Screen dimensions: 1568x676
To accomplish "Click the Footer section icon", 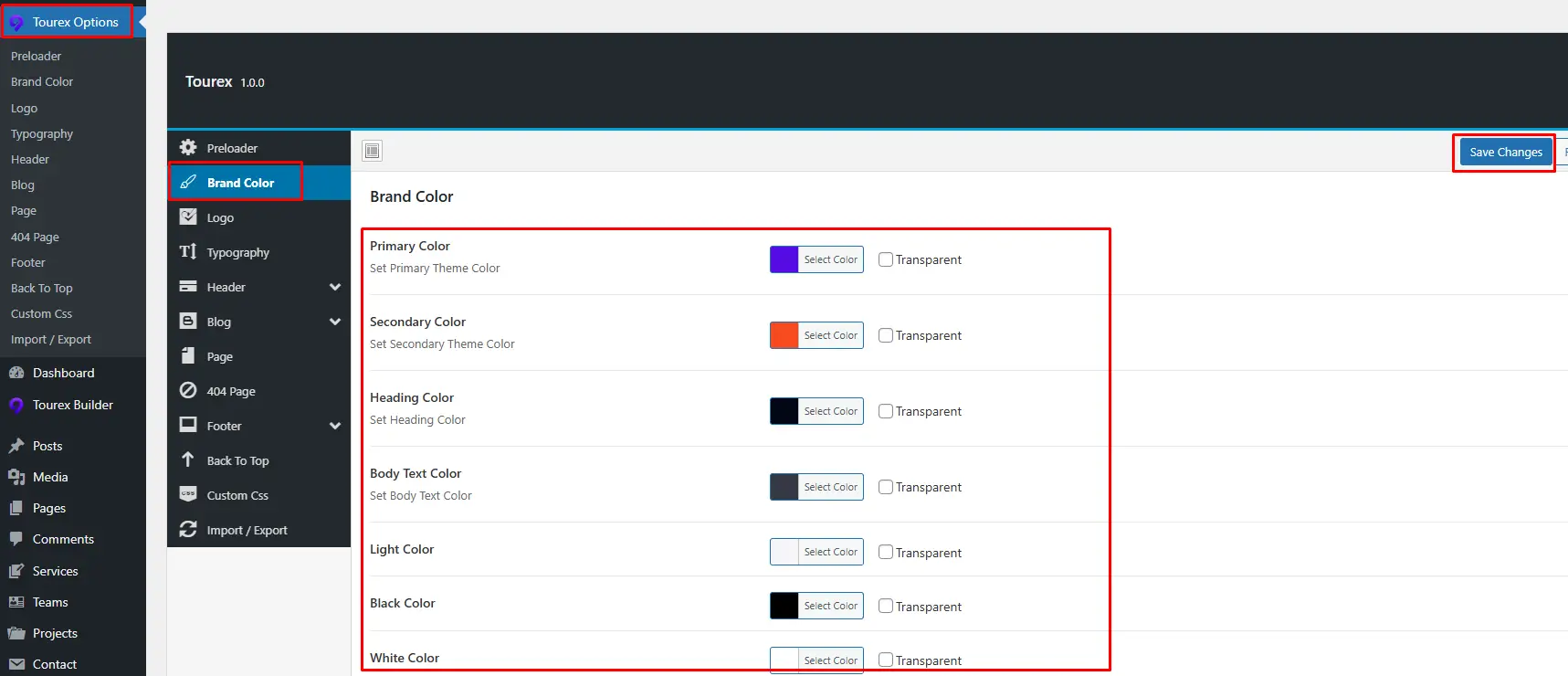I will (188, 425).
